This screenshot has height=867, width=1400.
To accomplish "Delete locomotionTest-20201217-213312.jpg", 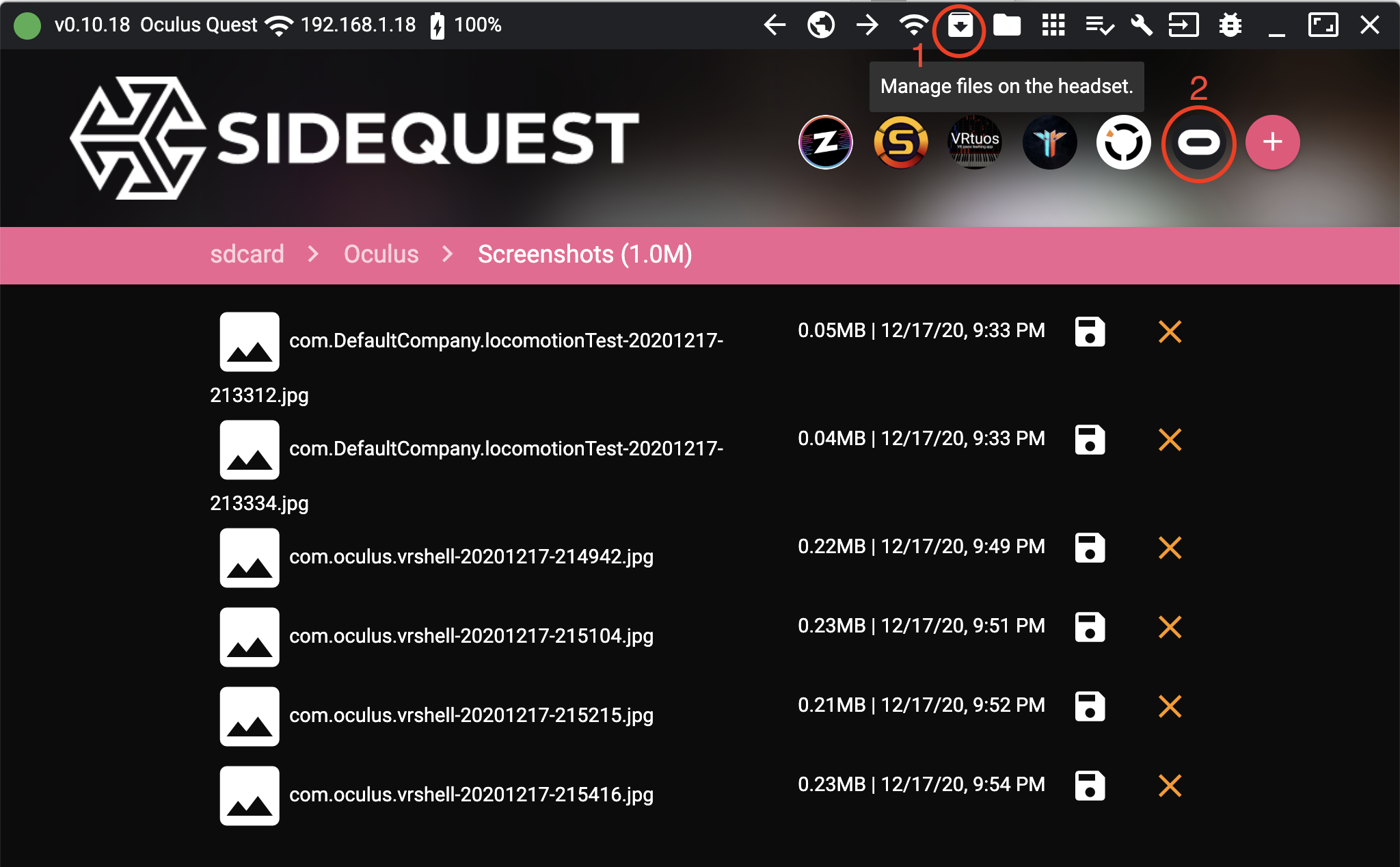I will [x=1170, y=332].
